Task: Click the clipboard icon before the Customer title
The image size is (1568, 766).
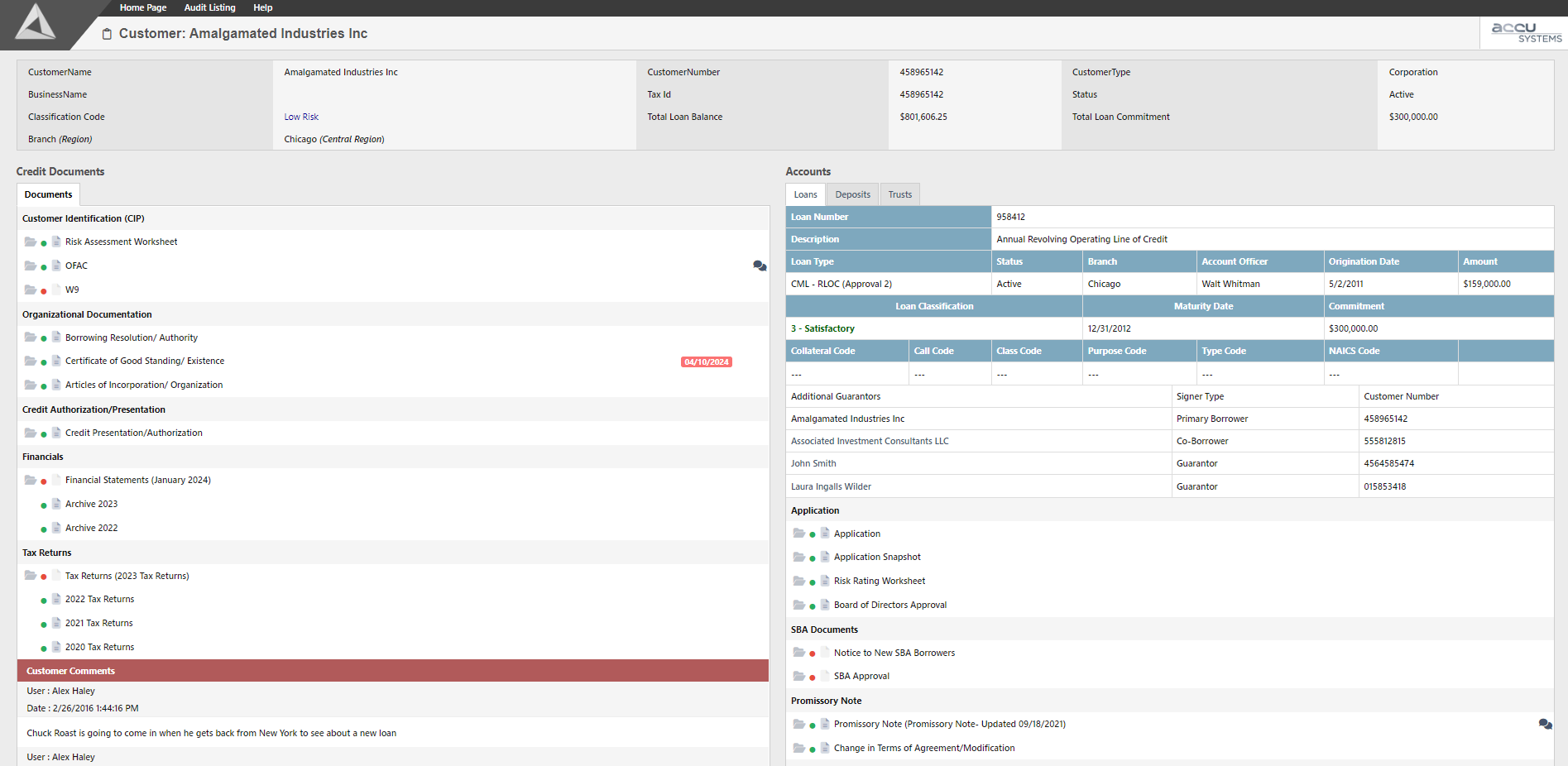Action: (x=107, y=34)
